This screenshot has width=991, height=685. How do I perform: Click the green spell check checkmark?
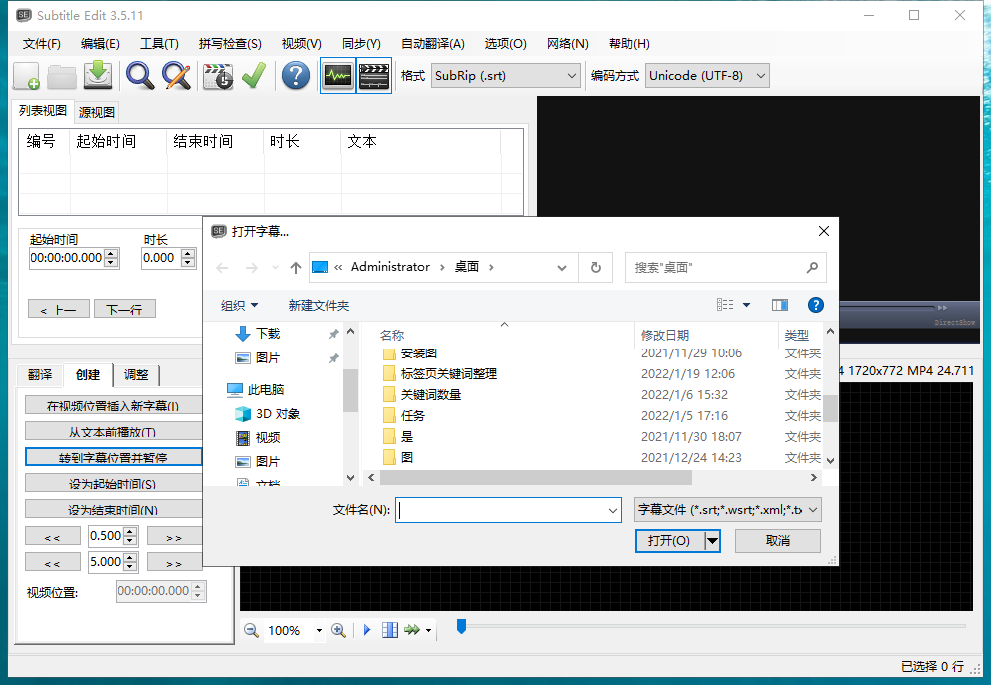253,75
